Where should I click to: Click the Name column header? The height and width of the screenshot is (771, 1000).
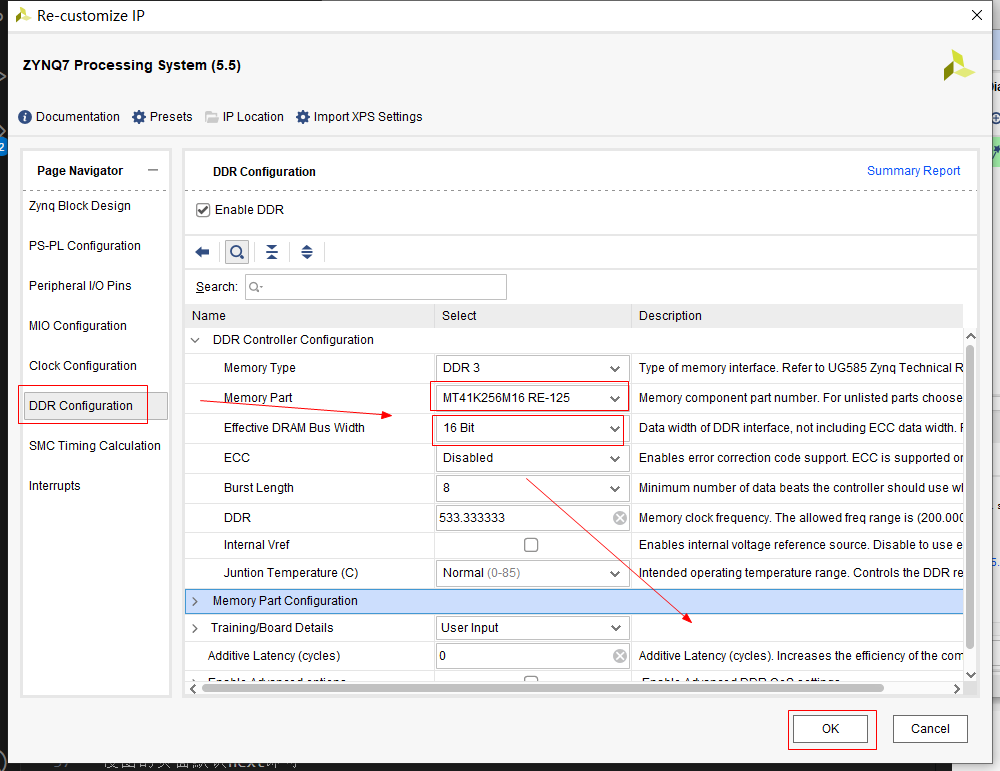point(310,316)
